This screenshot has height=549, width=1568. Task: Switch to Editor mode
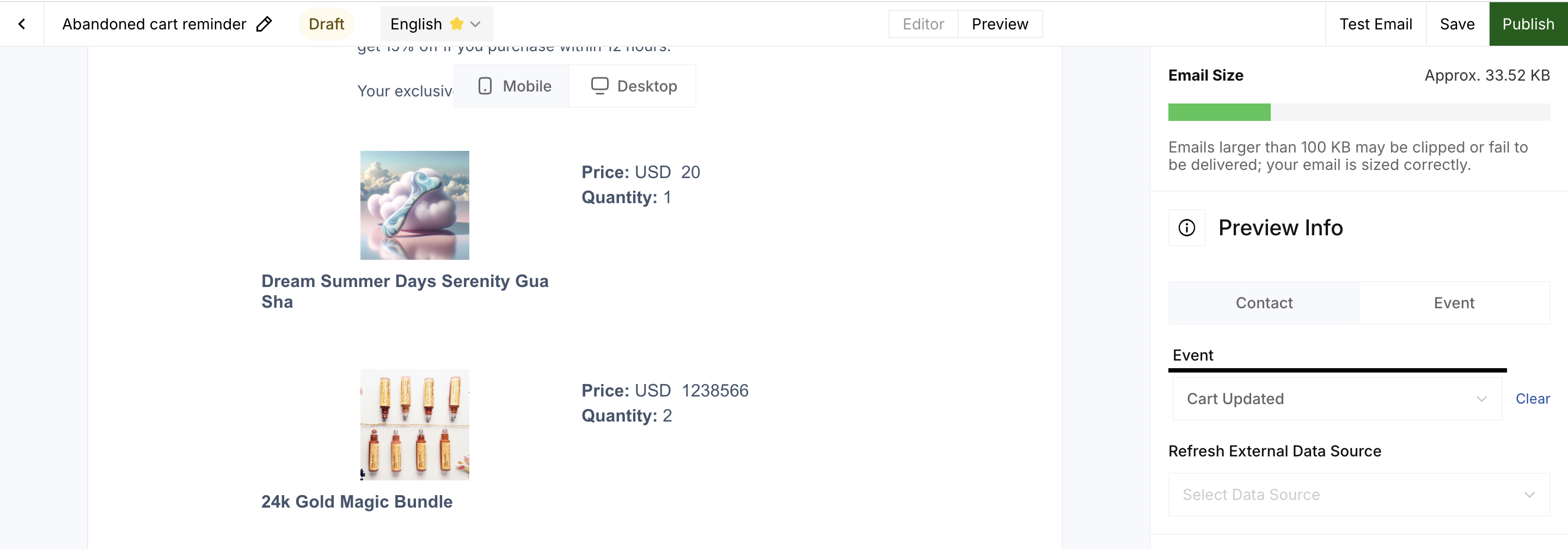point(923,24)
